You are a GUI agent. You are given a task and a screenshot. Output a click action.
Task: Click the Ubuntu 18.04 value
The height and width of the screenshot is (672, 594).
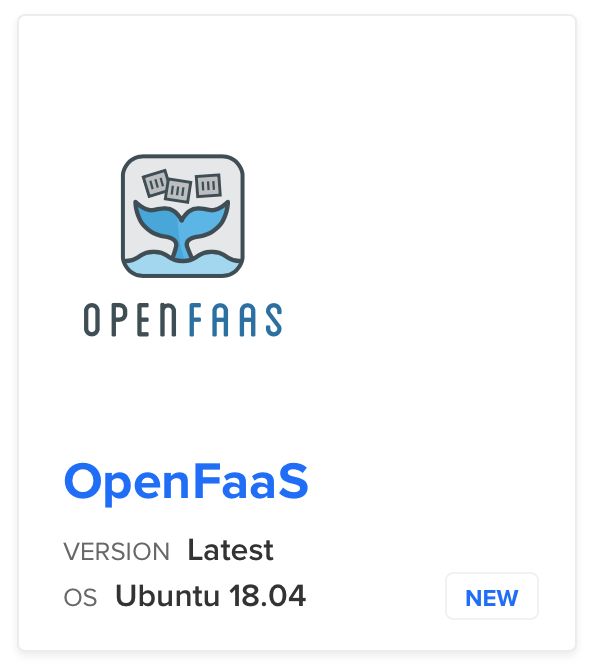(210, 596)
